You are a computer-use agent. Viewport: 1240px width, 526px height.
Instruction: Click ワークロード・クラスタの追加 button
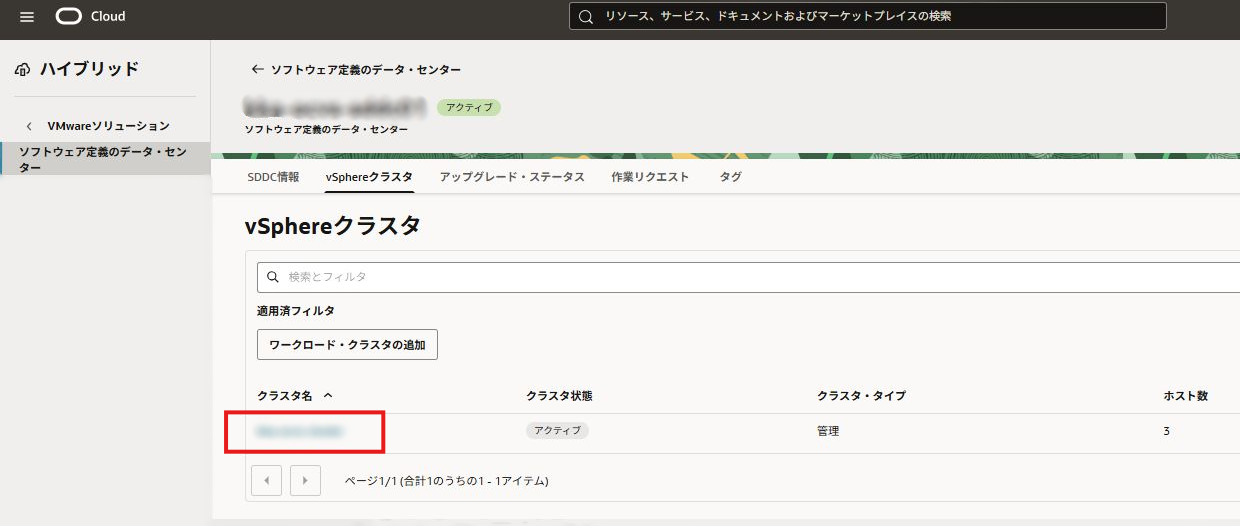(347, 345)
